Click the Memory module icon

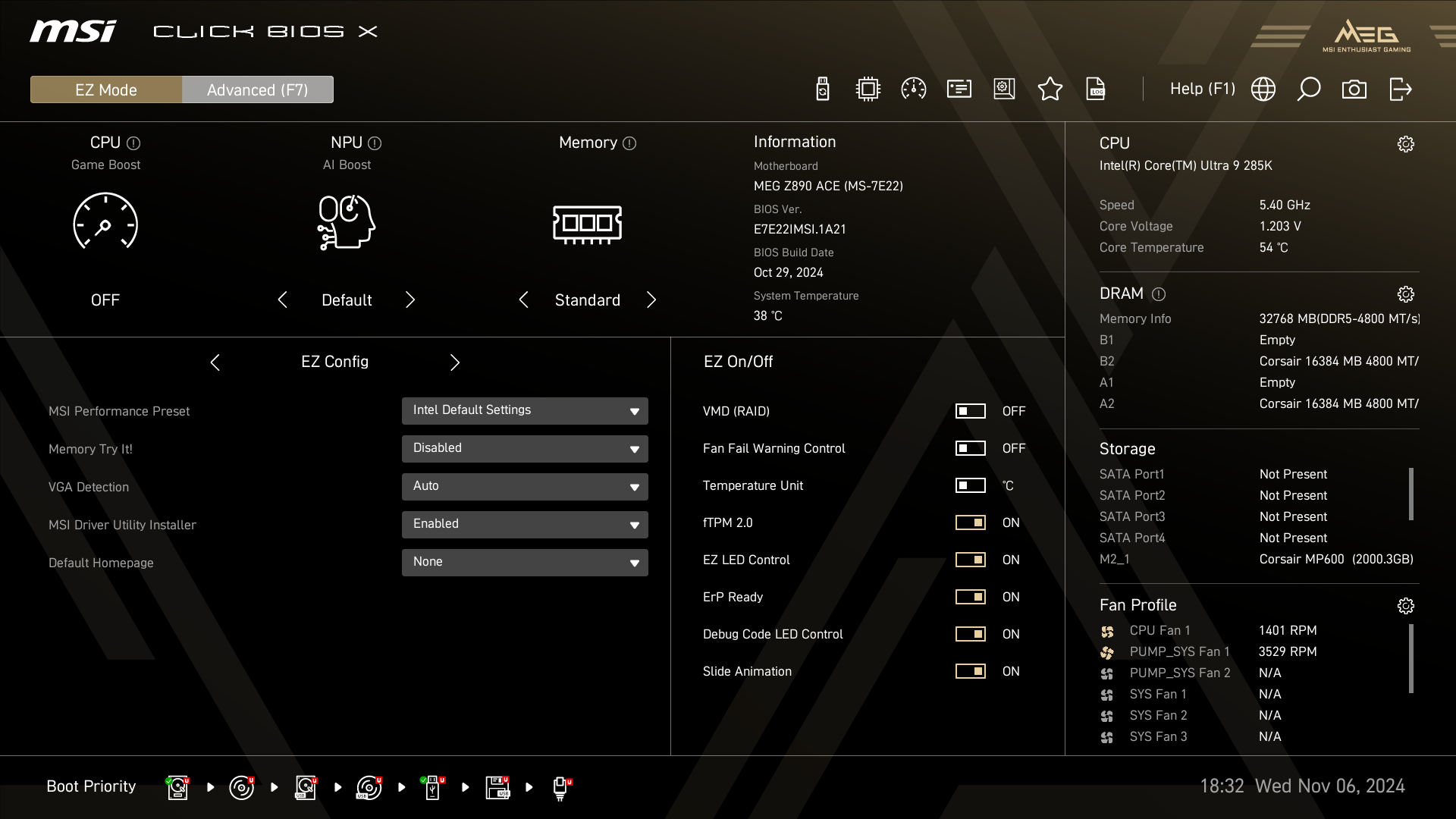point(588,224)
